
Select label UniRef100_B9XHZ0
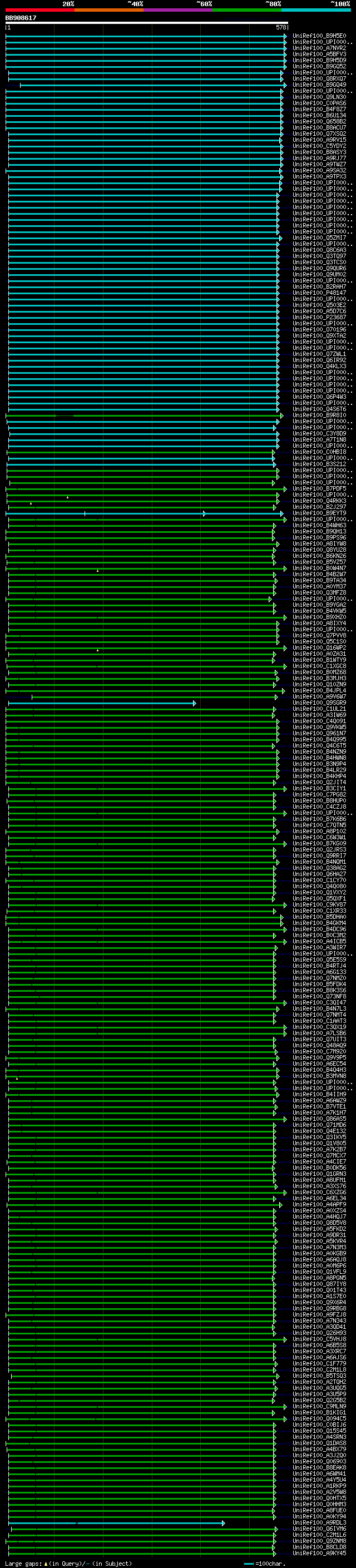point(319,617)
